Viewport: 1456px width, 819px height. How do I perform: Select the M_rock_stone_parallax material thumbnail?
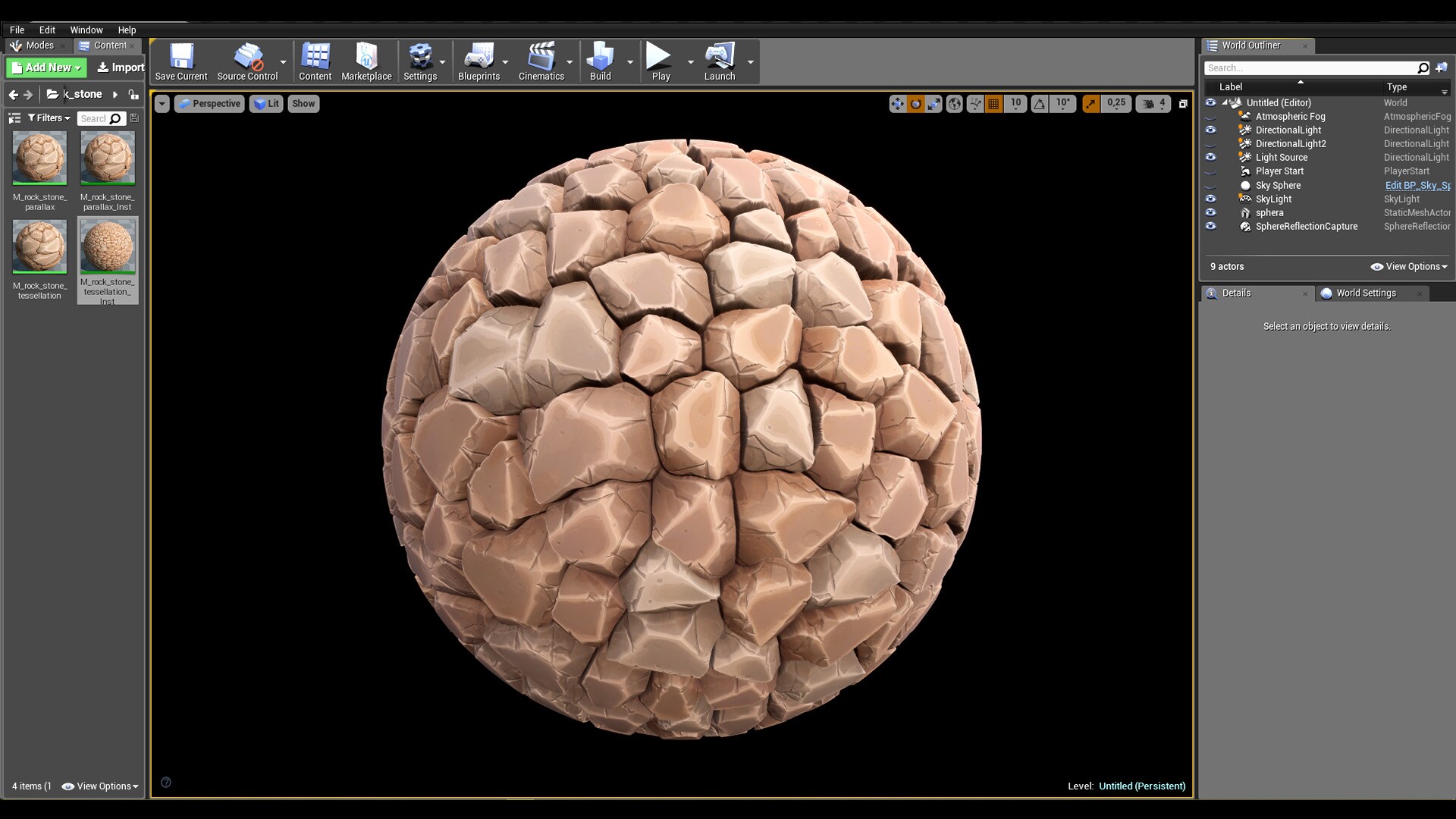tap(39, 158)
